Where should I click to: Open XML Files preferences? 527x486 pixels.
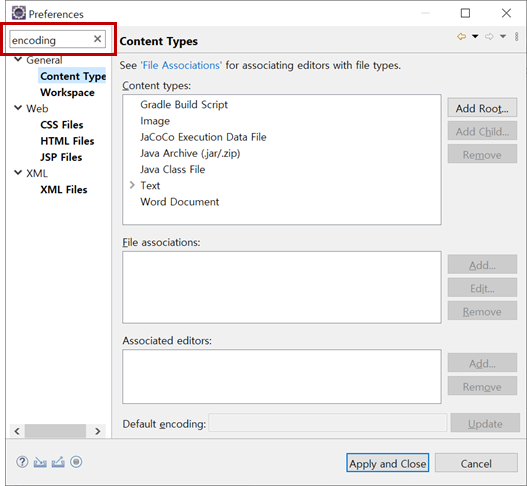pos(64,190)
